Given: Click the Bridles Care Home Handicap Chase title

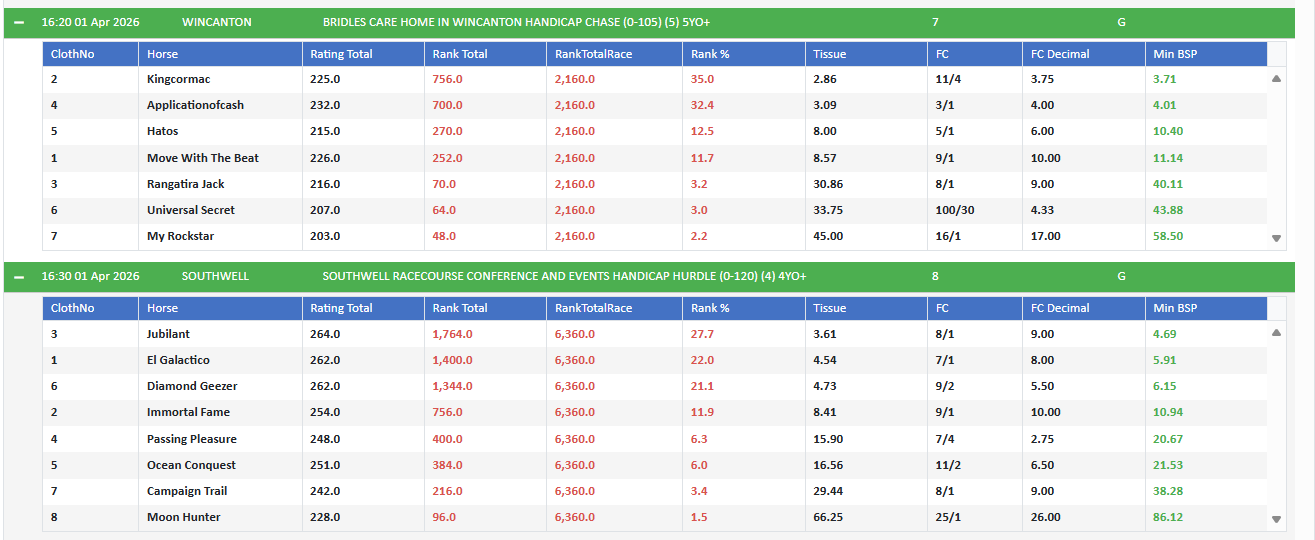Looking at the screenshot, I should click(516, 22).
